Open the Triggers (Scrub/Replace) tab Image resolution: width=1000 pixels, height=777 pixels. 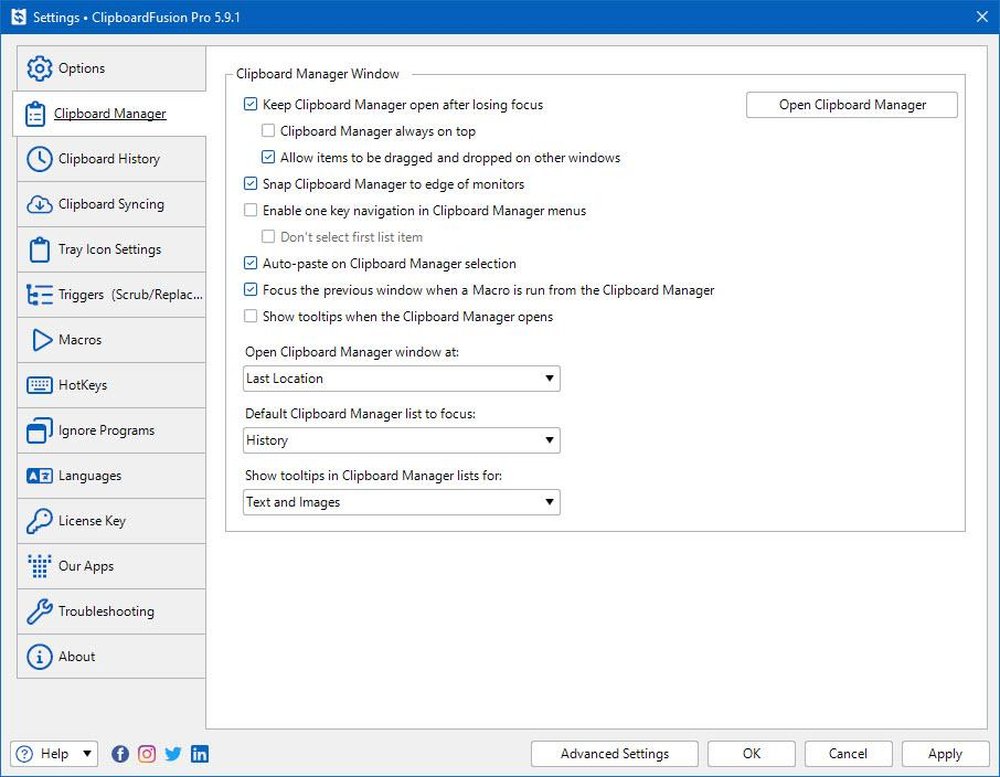(111, 295)
